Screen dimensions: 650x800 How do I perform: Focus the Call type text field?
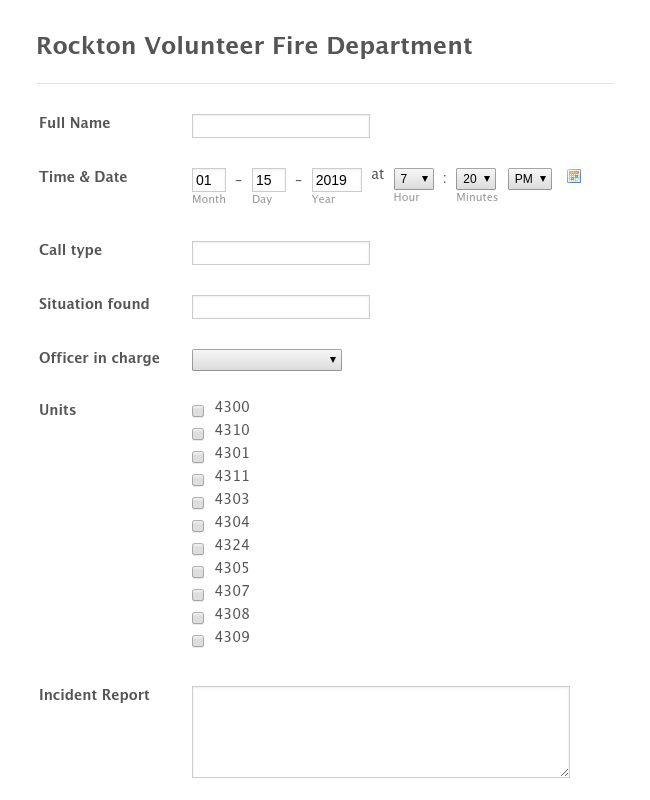pos(281,253)
